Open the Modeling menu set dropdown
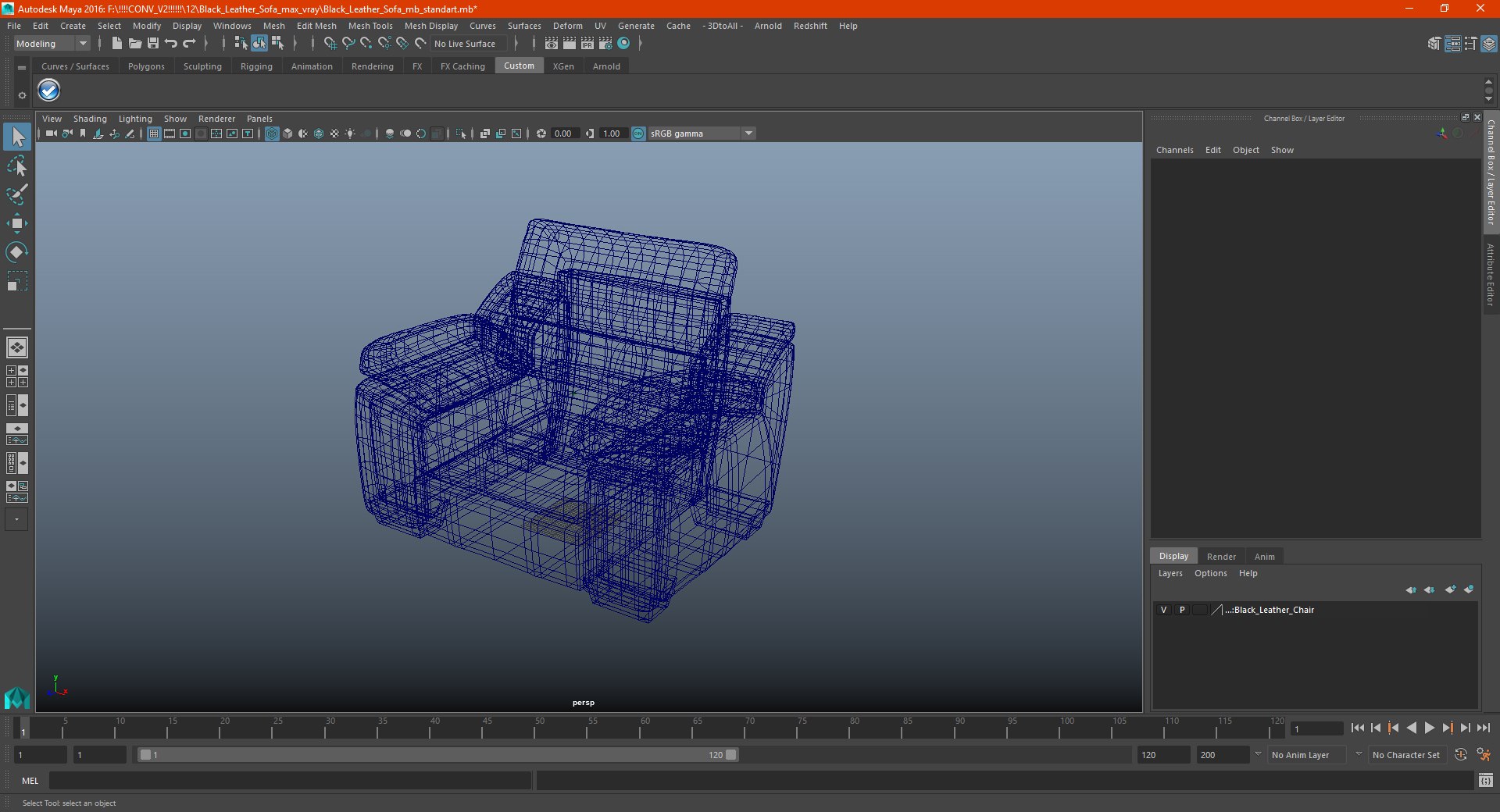The width and height of the screenshot is (1500, 812). click(x=52, y=44)
